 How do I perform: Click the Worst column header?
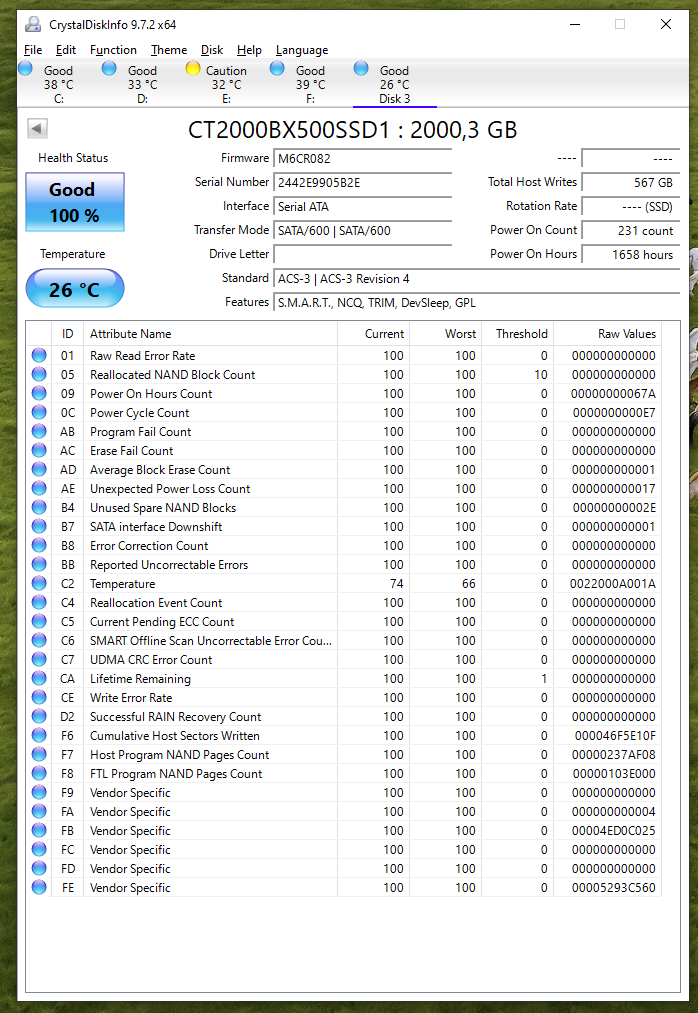coord(446,334)
